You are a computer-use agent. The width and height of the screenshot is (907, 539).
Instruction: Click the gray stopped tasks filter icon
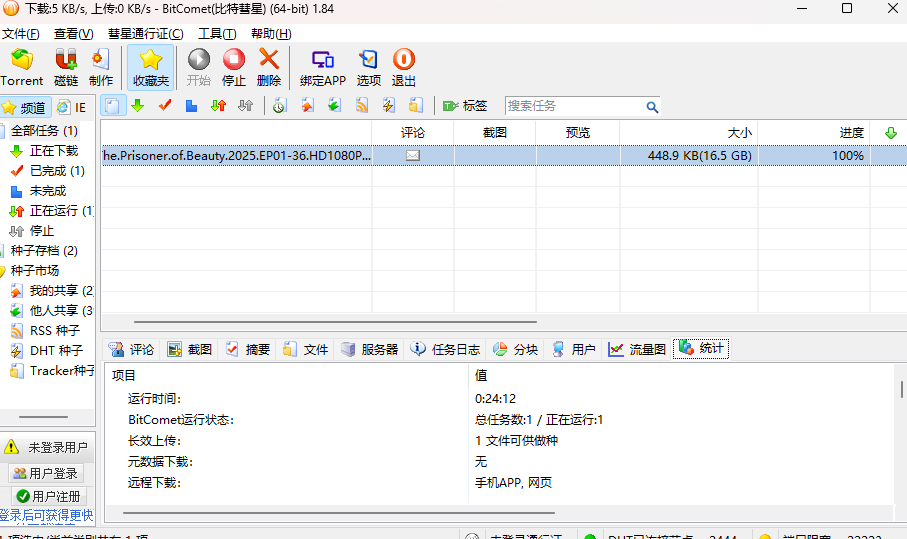pyautogui.click(x=246, y=105)
